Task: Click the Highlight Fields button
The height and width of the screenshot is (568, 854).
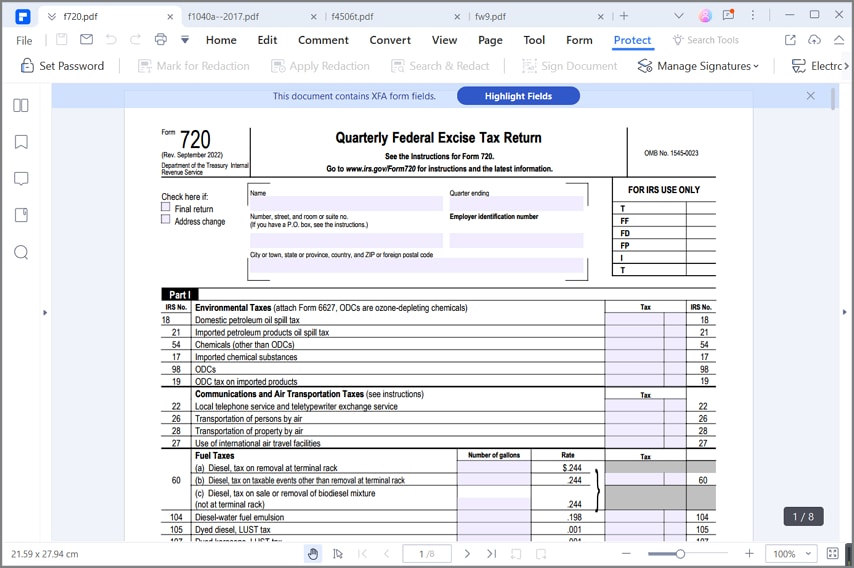Action: [x=518, y=96]
